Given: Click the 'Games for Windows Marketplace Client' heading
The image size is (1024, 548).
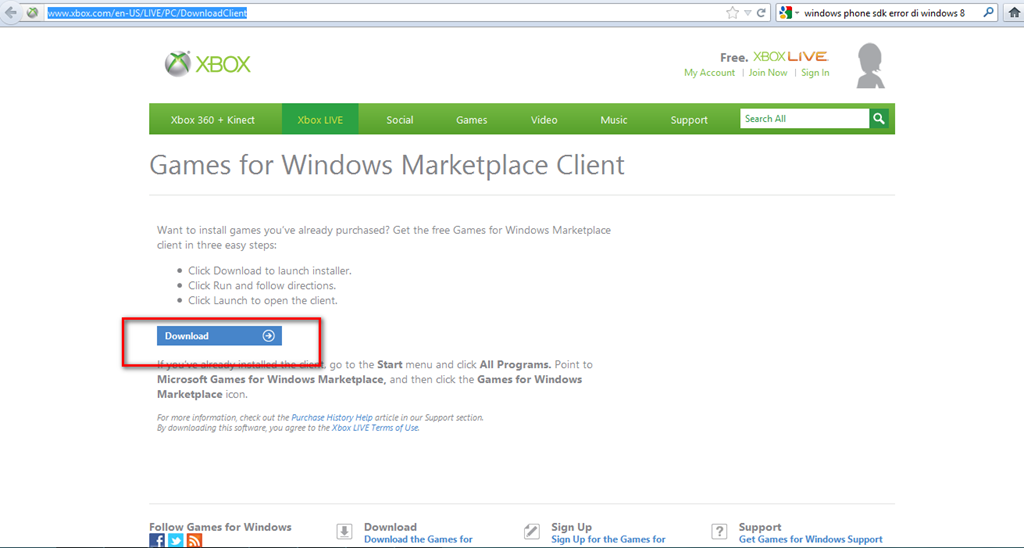Looking at the screenshot, I should tap(387, 165).
